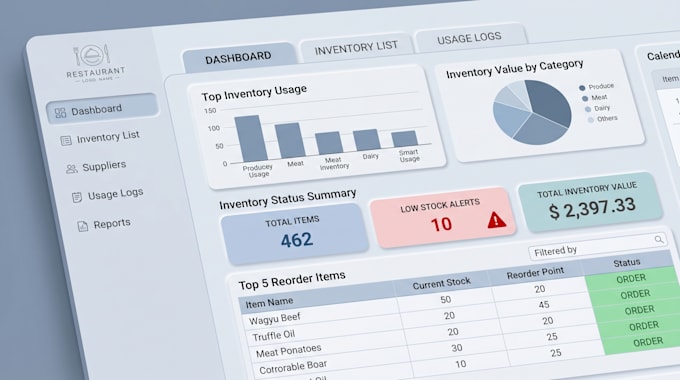The width and height of the screenshot is (680, 380).
Task: Click the Inventory Value by Category title
Action: click(x=515, y=69)
